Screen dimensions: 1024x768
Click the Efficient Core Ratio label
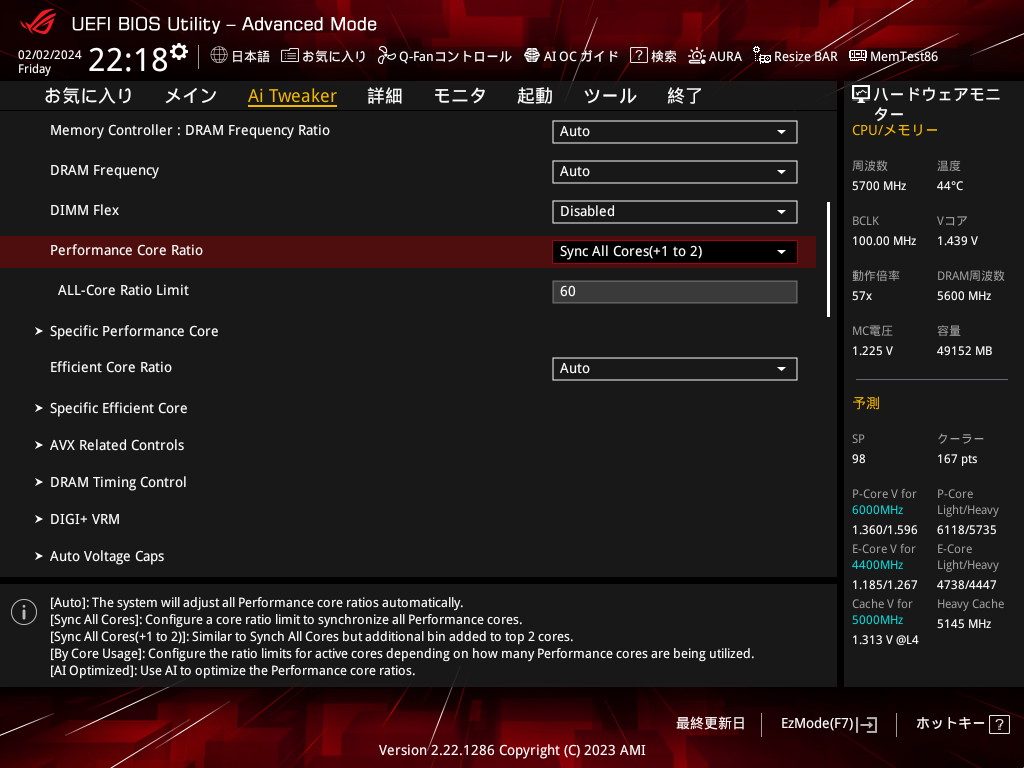tap(111, 367)
